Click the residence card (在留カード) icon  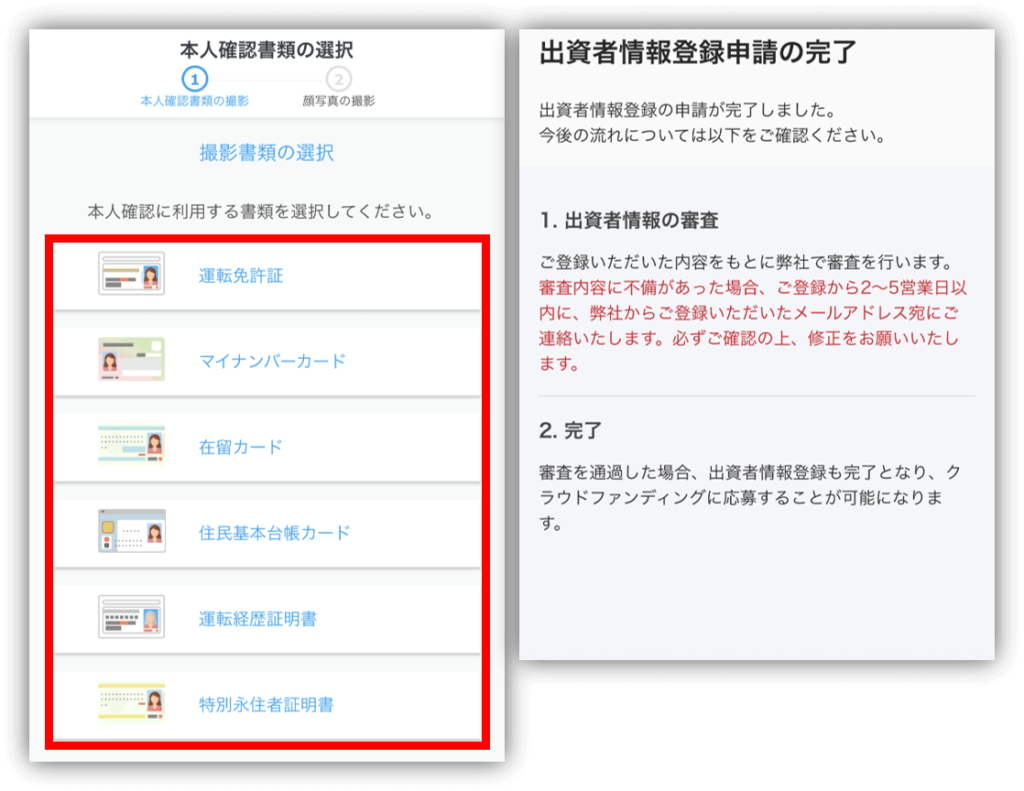pos(131,446)
